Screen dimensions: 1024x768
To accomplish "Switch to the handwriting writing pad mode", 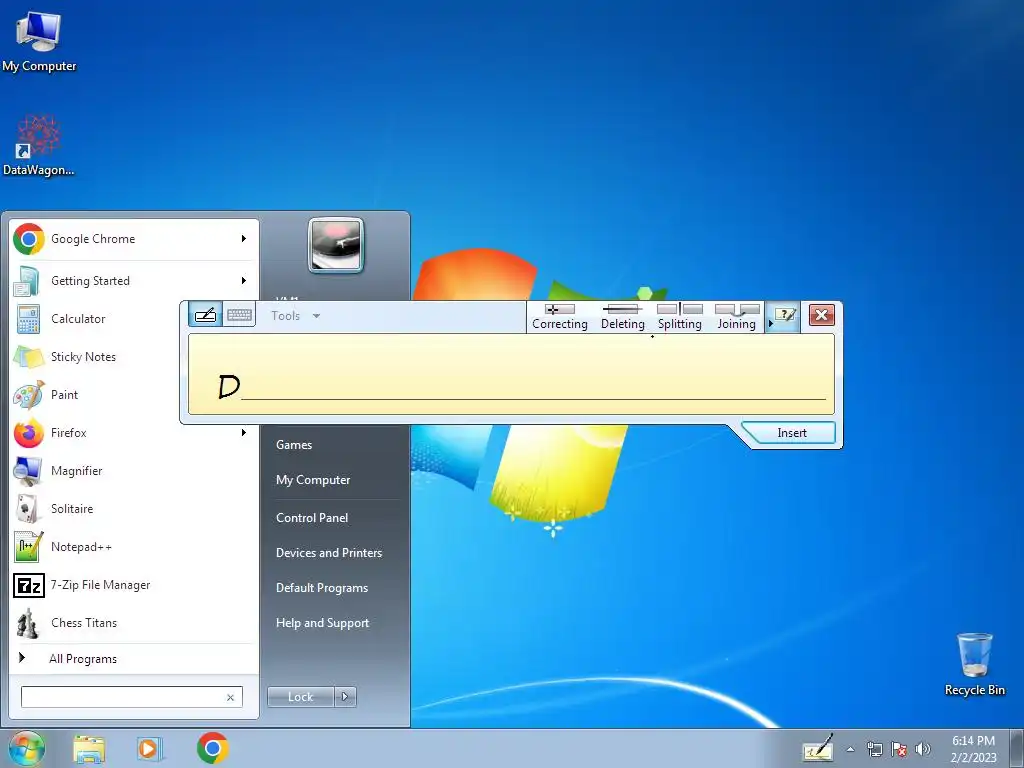I will [206, 315].
